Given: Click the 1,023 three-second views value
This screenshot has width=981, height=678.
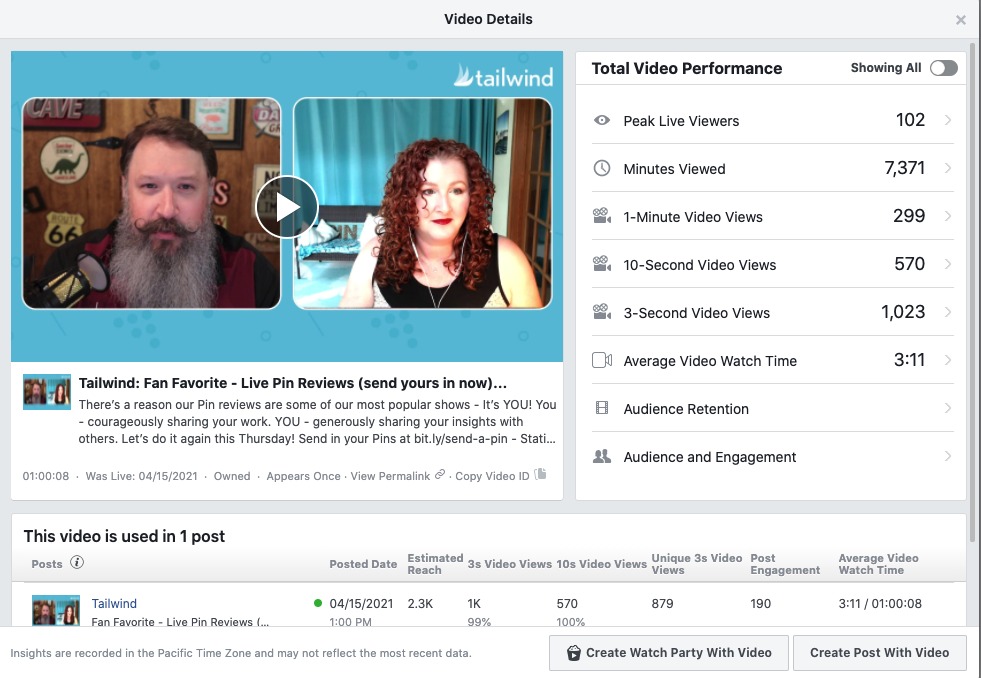Looking at the screenshot, I should (903, 311).
